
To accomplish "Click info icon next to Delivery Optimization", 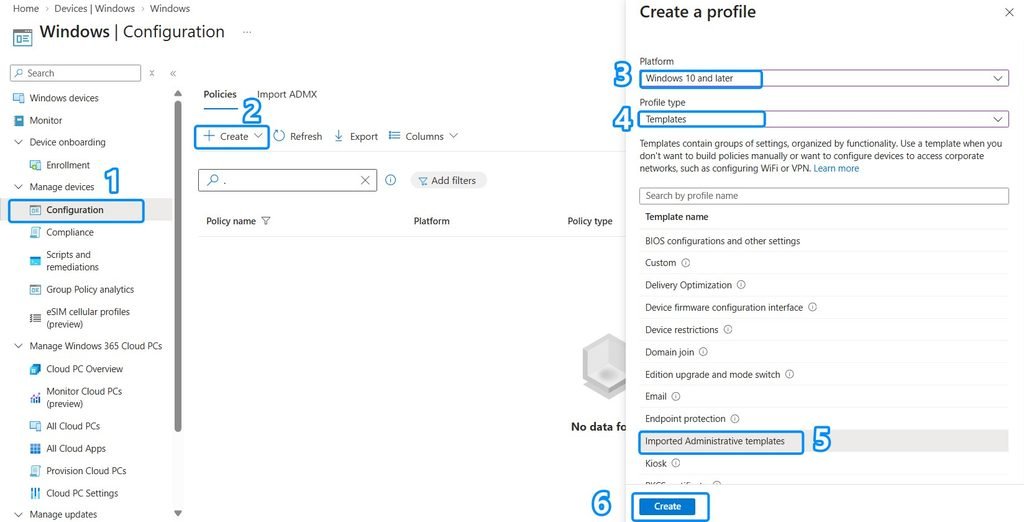I will (x=741, y=285).
